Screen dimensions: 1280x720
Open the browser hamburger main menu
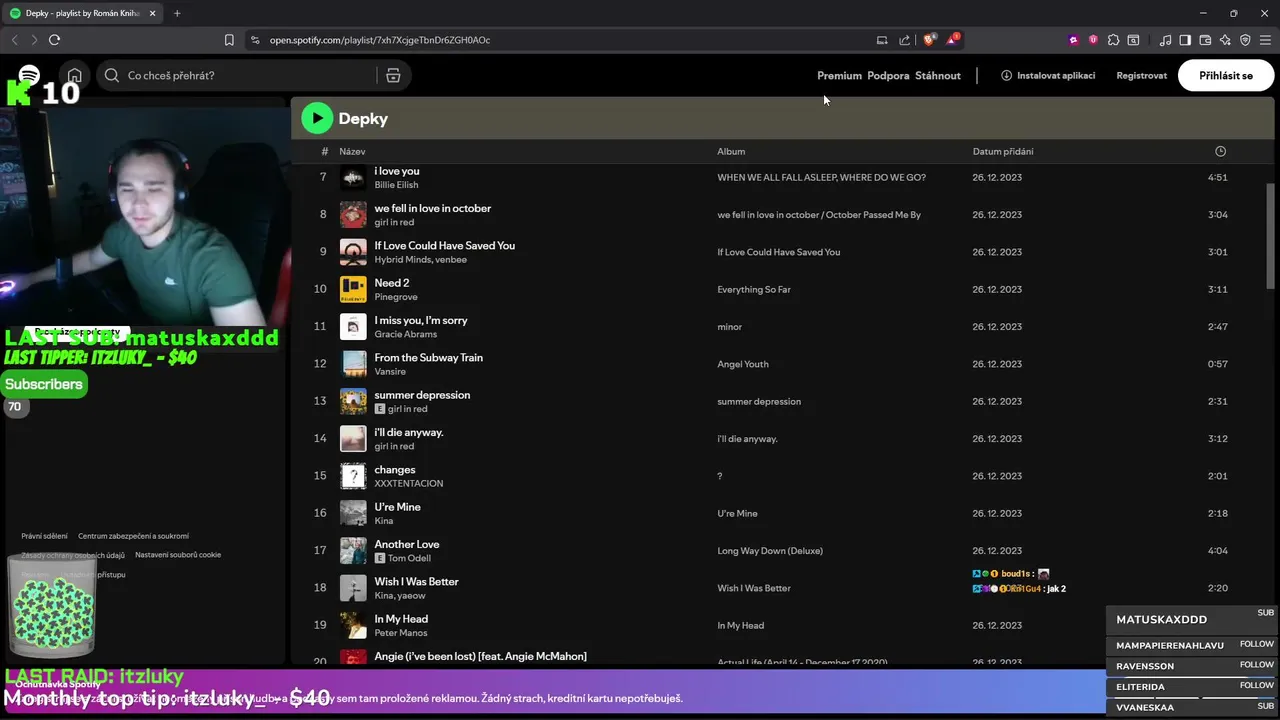click(1265, 40)
